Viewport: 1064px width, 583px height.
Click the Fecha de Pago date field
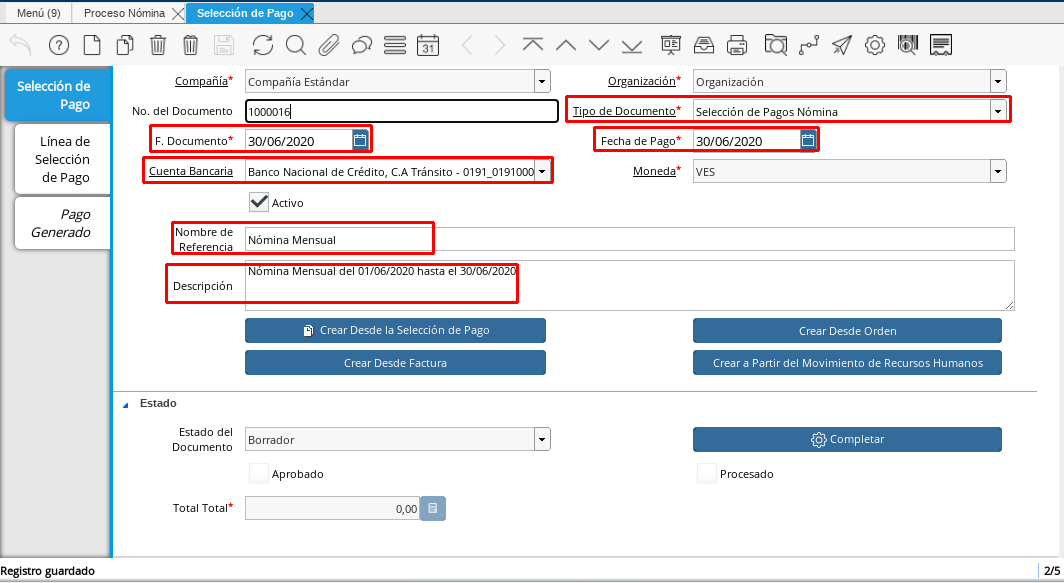[x=746, y=141]
